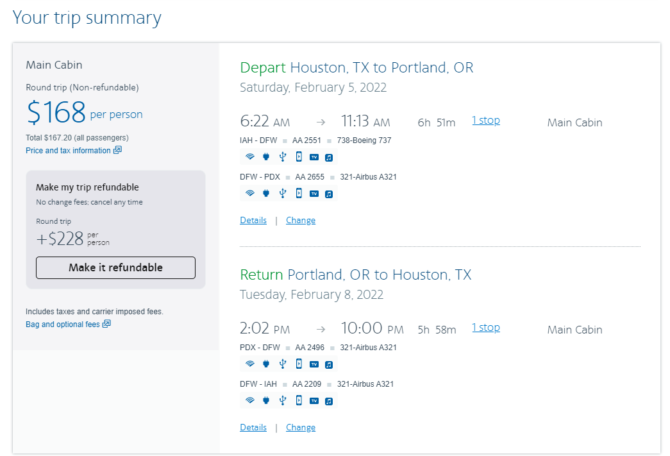Click power outlet icon for flight AA 2209

click(x=266, y=400)
